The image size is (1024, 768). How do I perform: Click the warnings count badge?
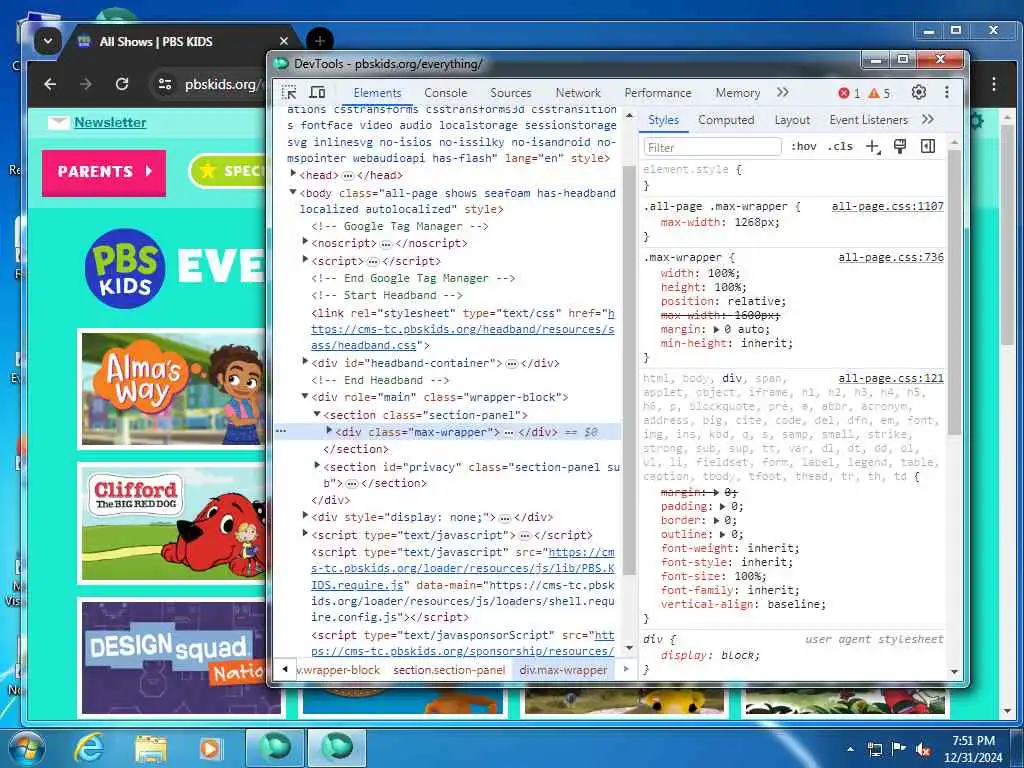click(x=879, y=93)
